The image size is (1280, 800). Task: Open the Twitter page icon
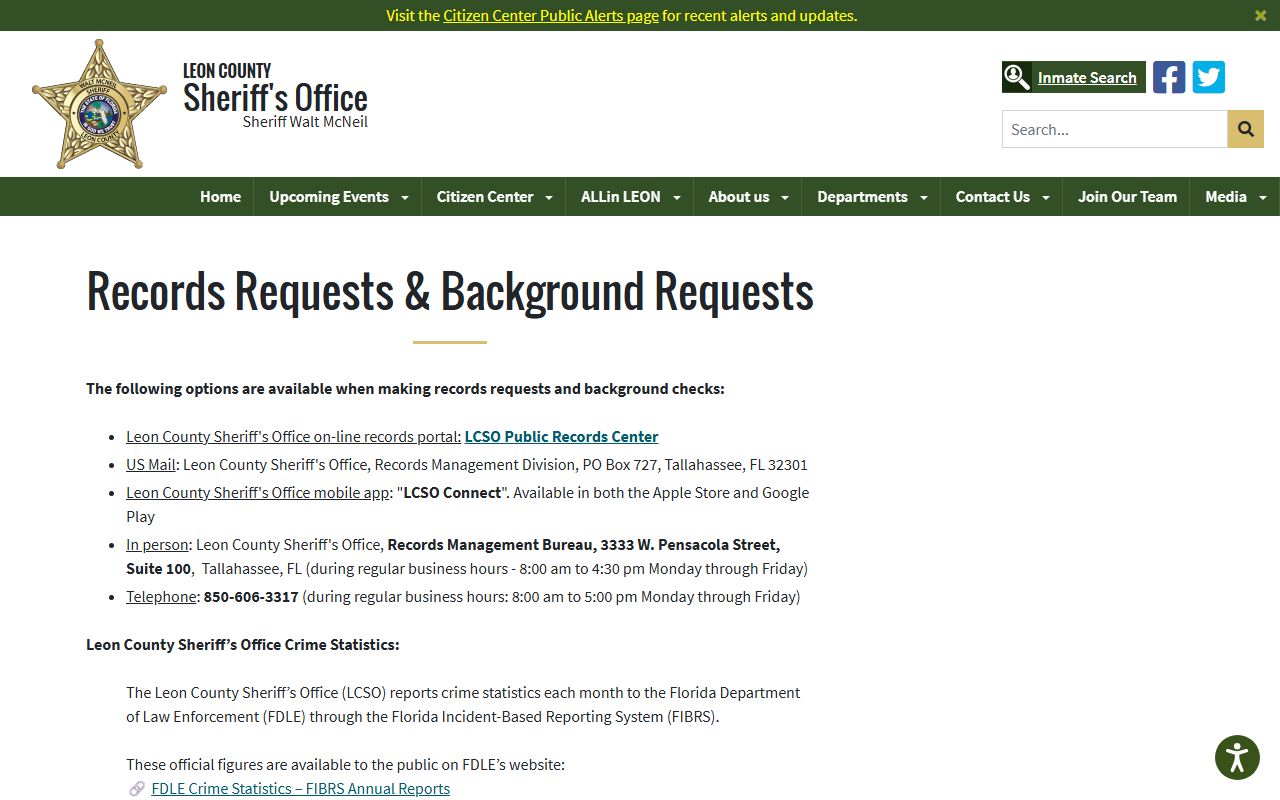[x=1209, y=77]
